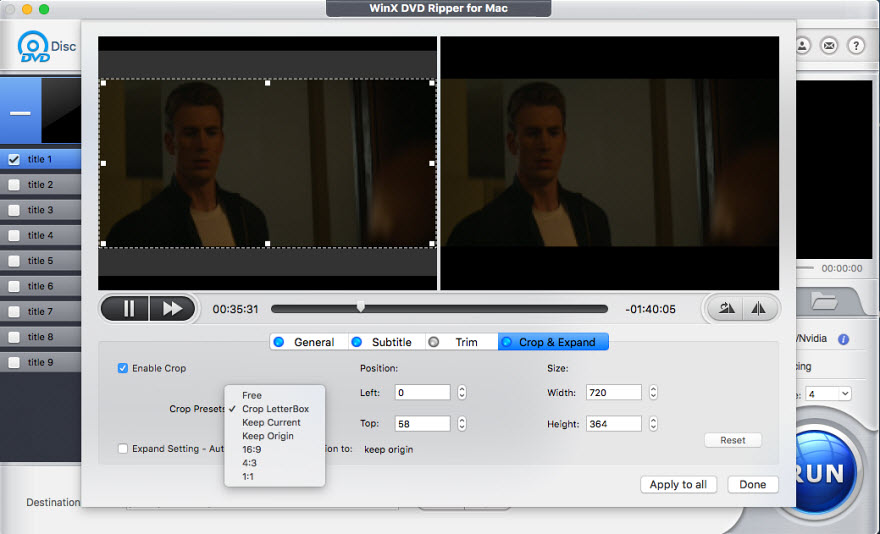
Task: Click the mail envelope icon
Action: 829,46
